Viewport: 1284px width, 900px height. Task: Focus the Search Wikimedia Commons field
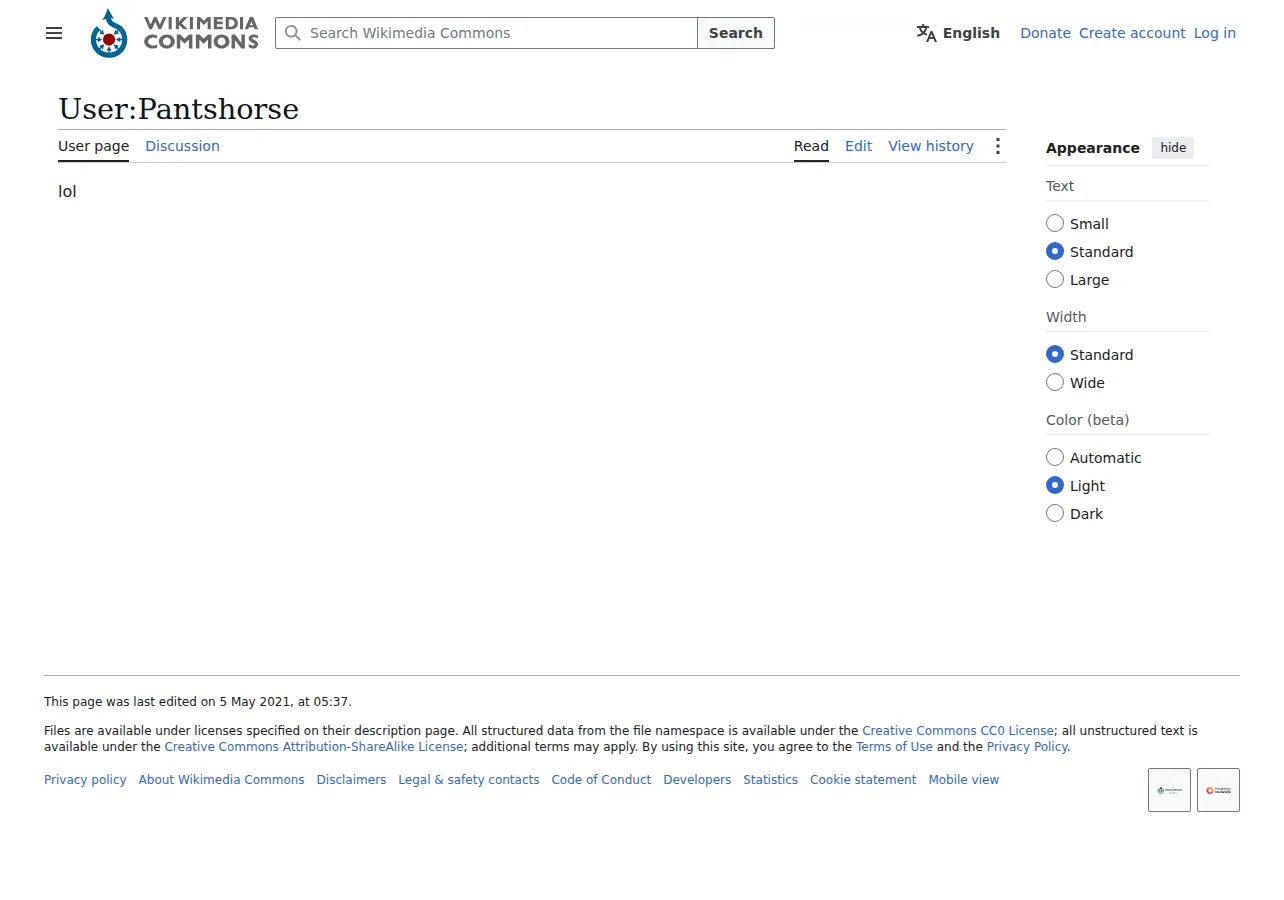(x=486, y=33)
